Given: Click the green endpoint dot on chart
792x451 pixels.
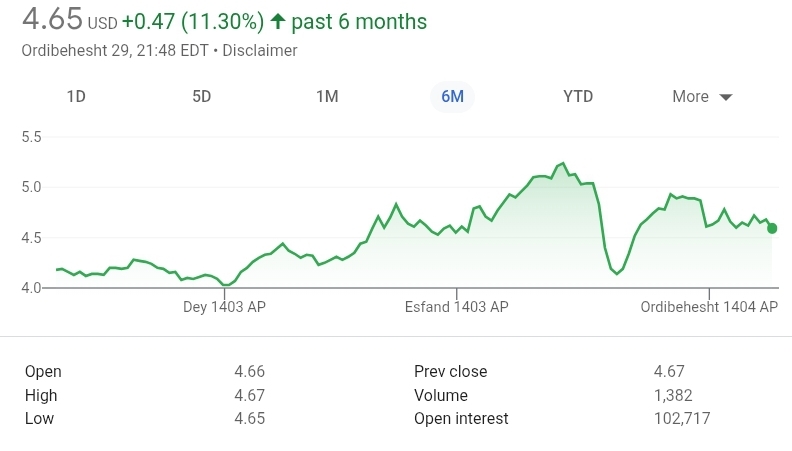Looking at the screenshot, I should (x=772, y=228).
